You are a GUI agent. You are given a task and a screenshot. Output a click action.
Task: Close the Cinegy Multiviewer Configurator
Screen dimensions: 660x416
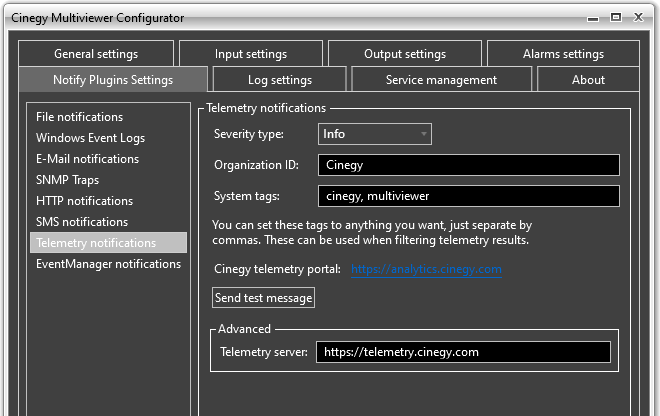(639, 17)
